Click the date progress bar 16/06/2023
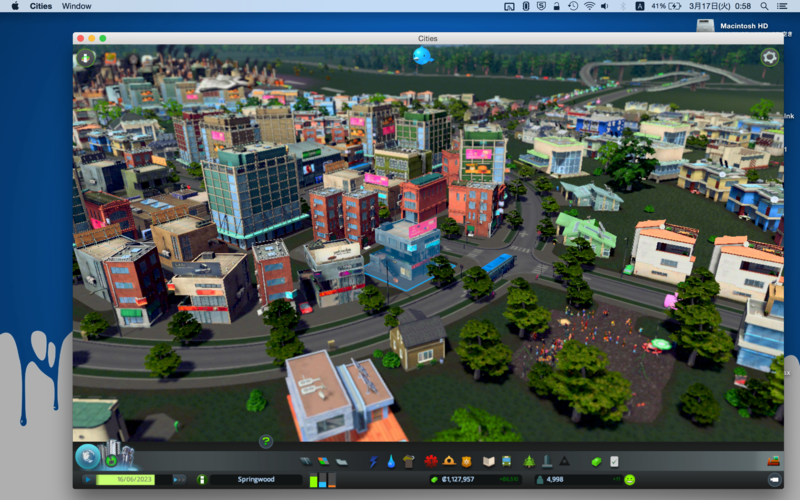800x500 pixels. click(x=134, y=480)
